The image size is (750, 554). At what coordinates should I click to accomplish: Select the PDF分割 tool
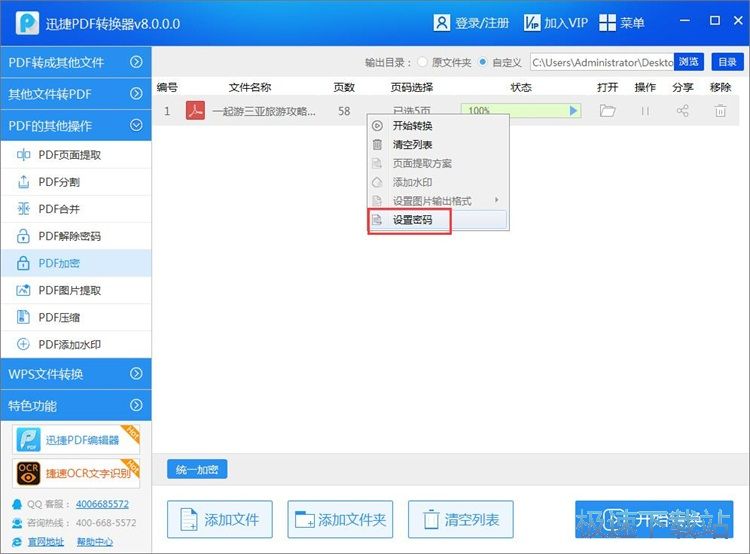pos(76,182)
